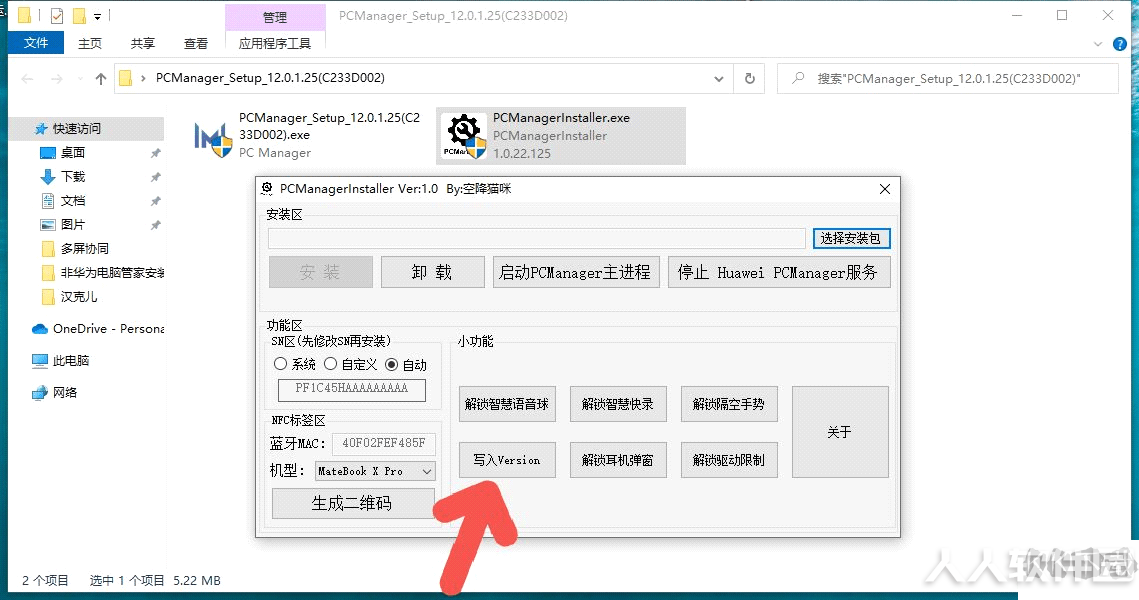Click the 解锁耳机弹窗 button

click(618, 460)
